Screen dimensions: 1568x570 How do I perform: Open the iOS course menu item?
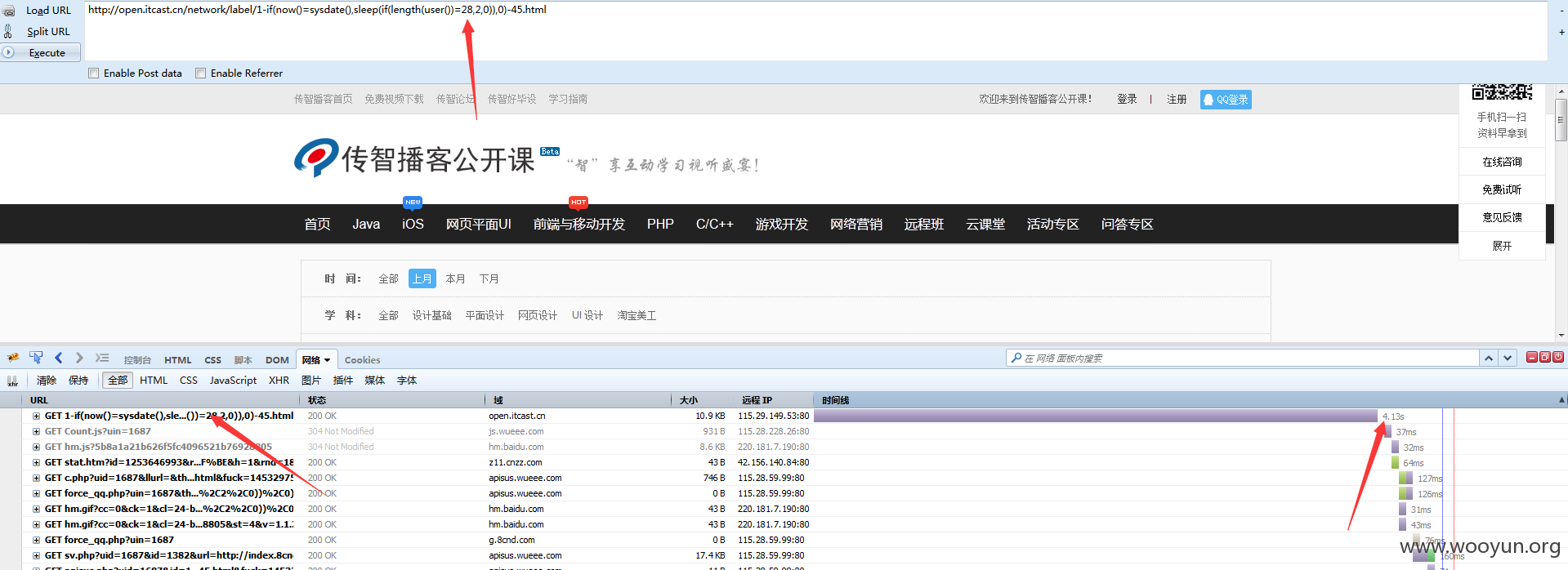413,224
